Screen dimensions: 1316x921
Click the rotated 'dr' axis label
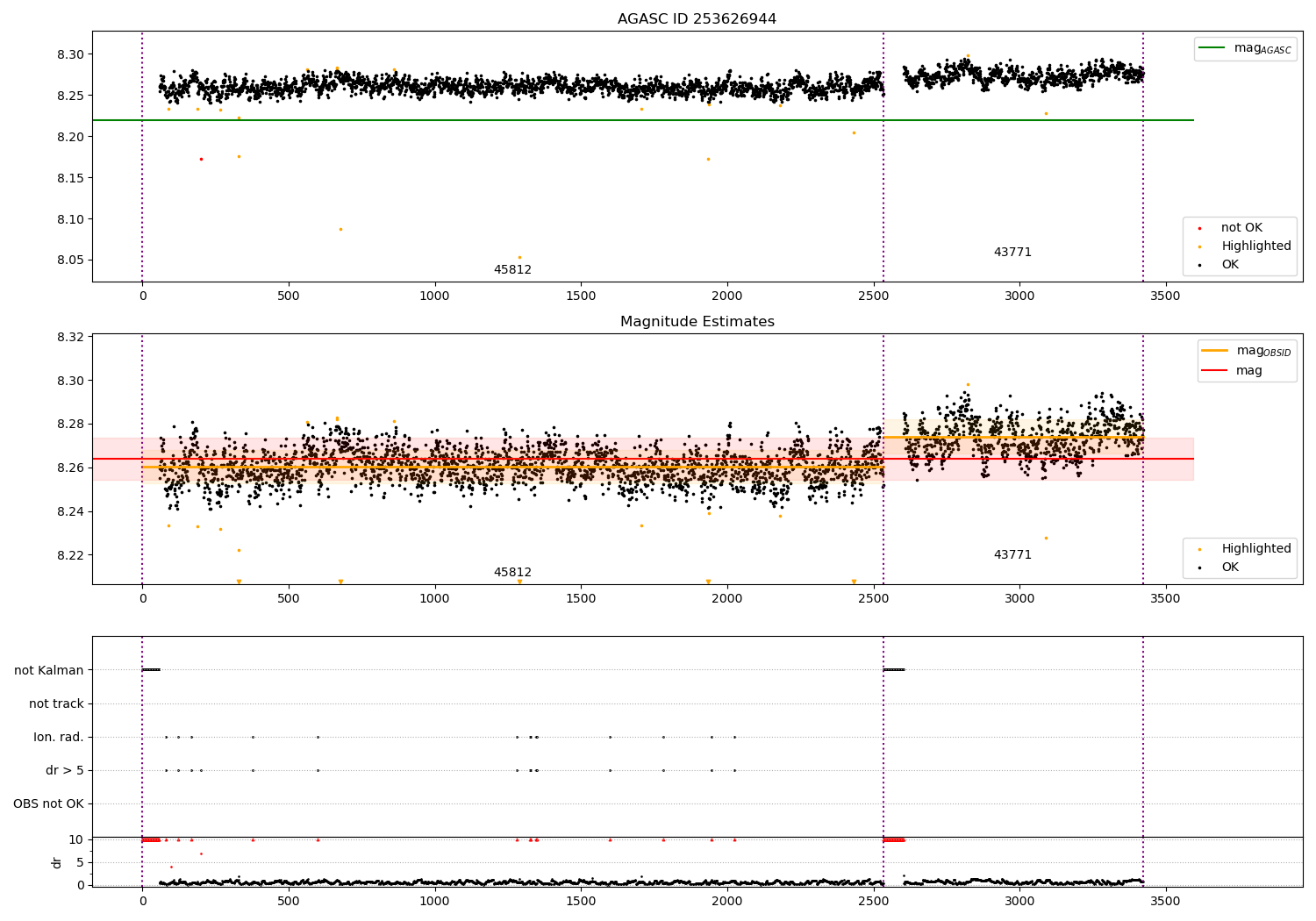tap(57, 862)
